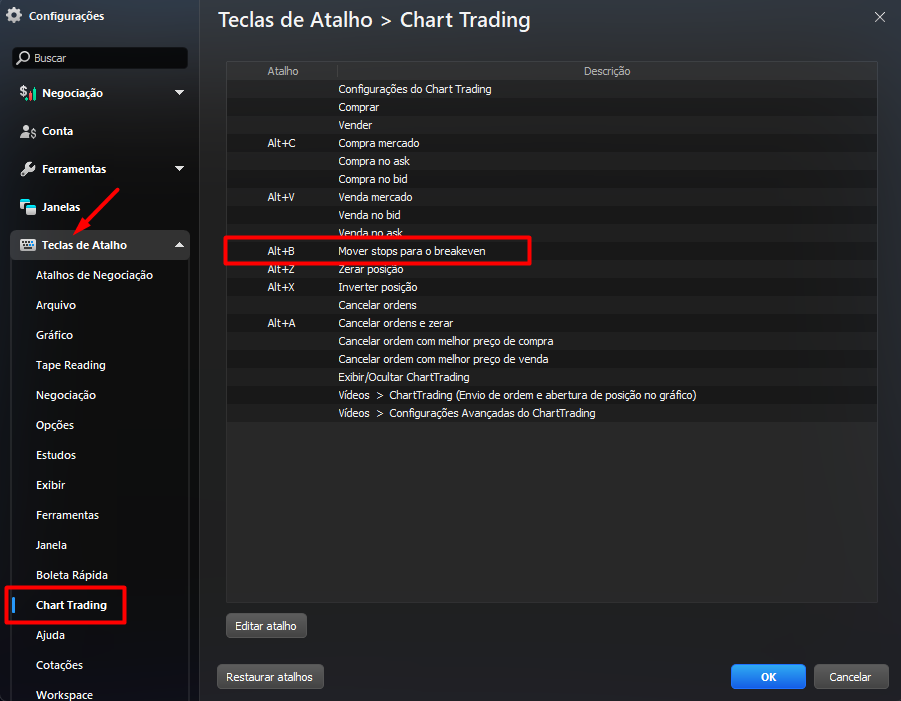Click the Ferramentas wrench icon
The image size is (901, 701).
click(x=28, y=169)
